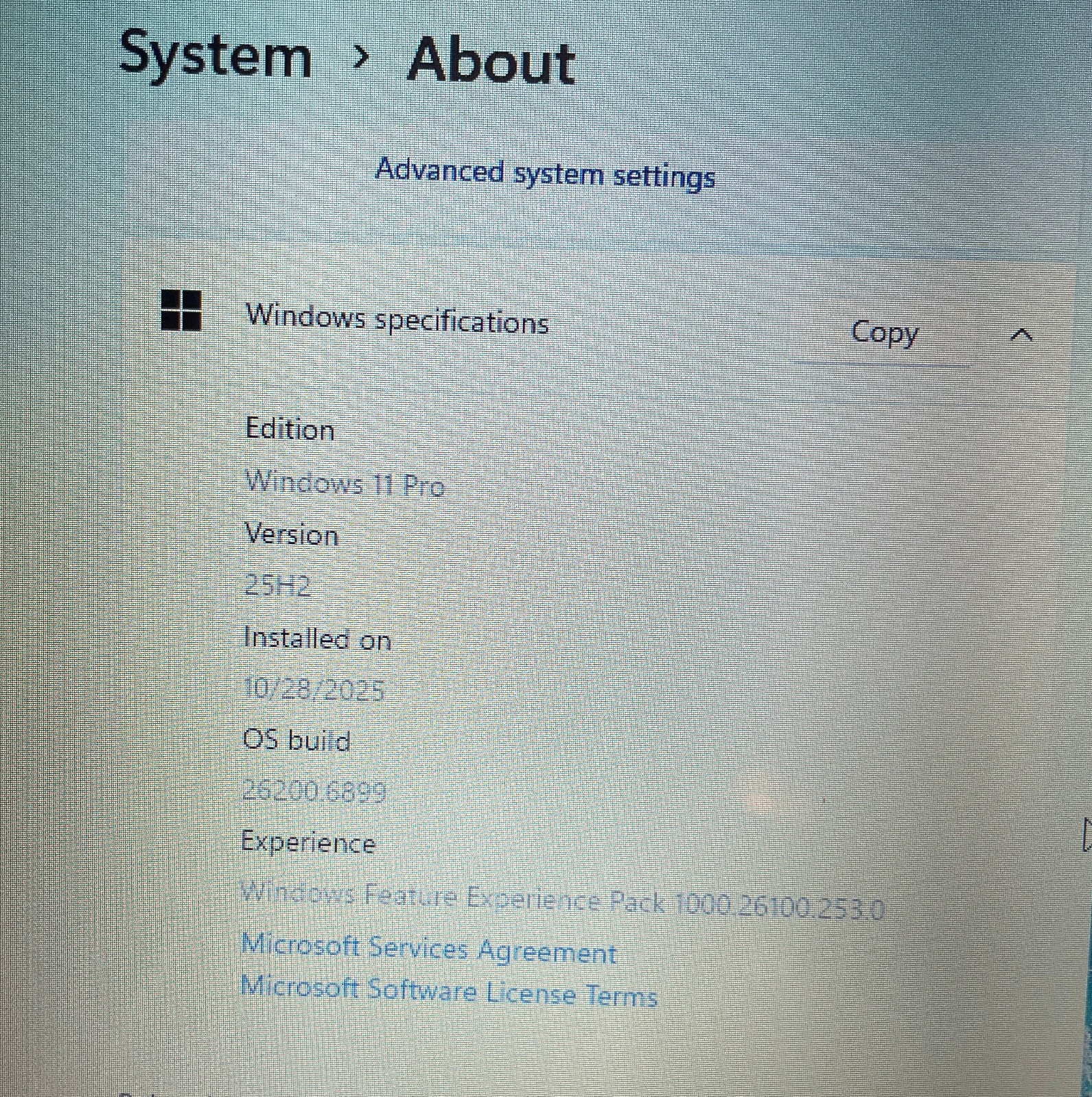Select the 26200.6899 build number
Image resolution: width=1092 pixels, height=1097 pixels.
[x=314, y=791]
